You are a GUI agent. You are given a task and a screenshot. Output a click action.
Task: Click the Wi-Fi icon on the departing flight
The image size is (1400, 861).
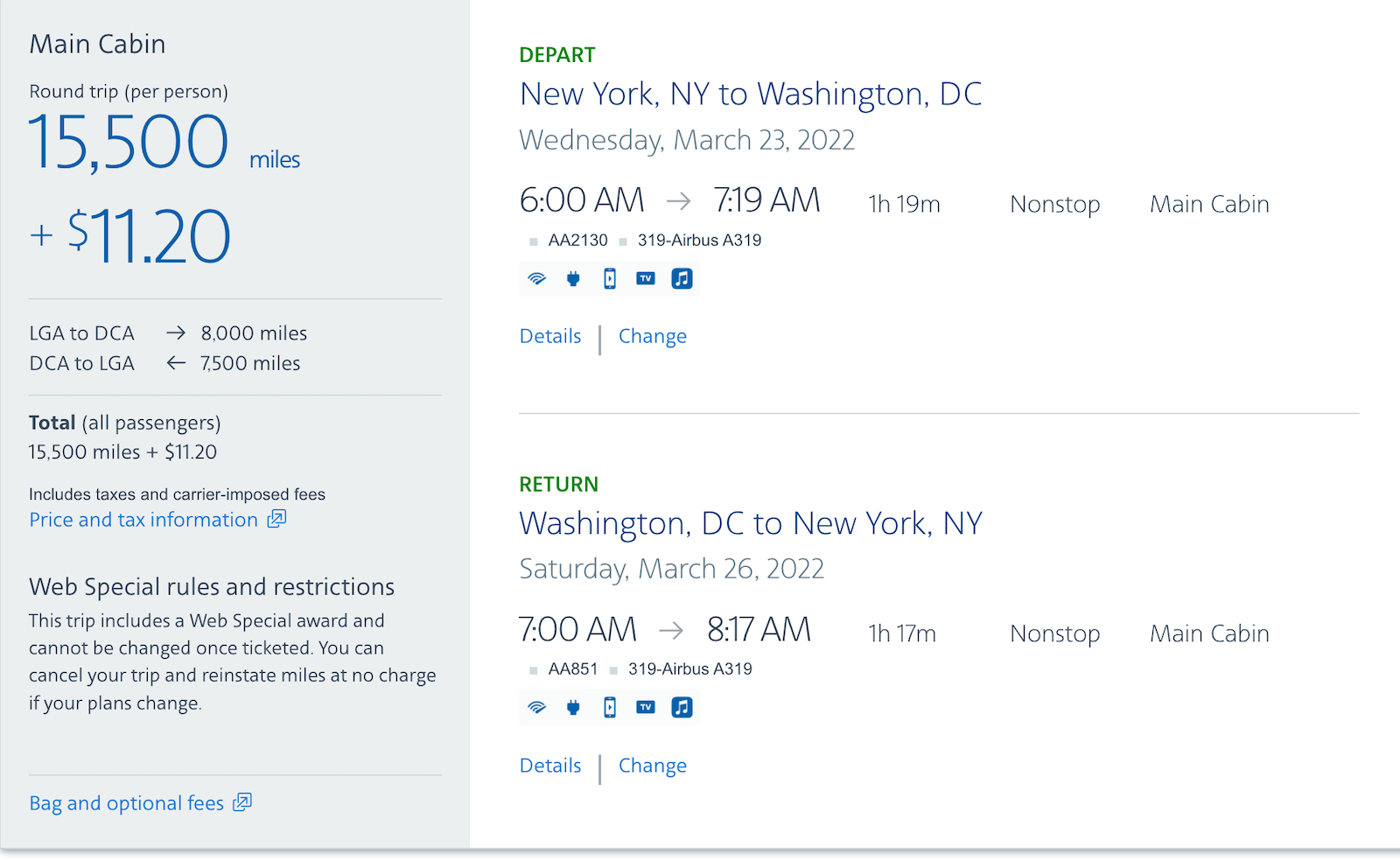coord(536,278)
